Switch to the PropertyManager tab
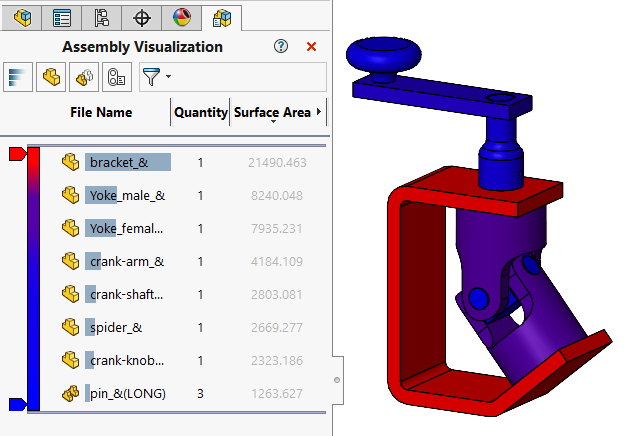This screenshot has width=633, height=436. point(61,18)
